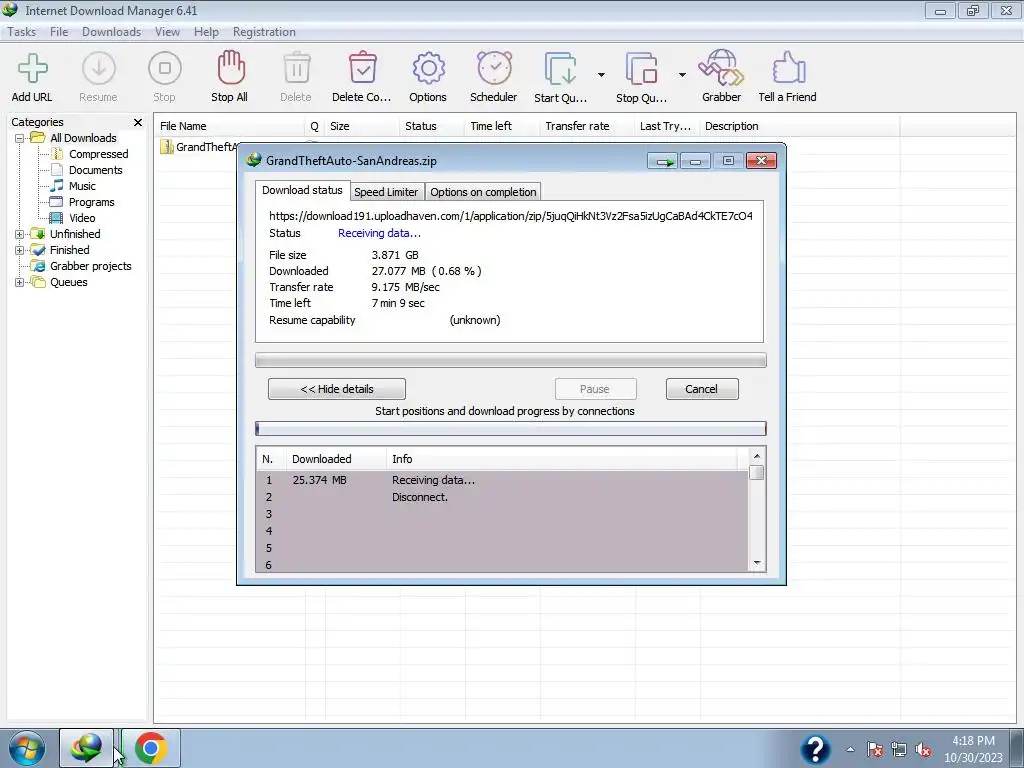
Task: Open the Start Queue dropdown arrow
Action: click(x=601, y=75)
